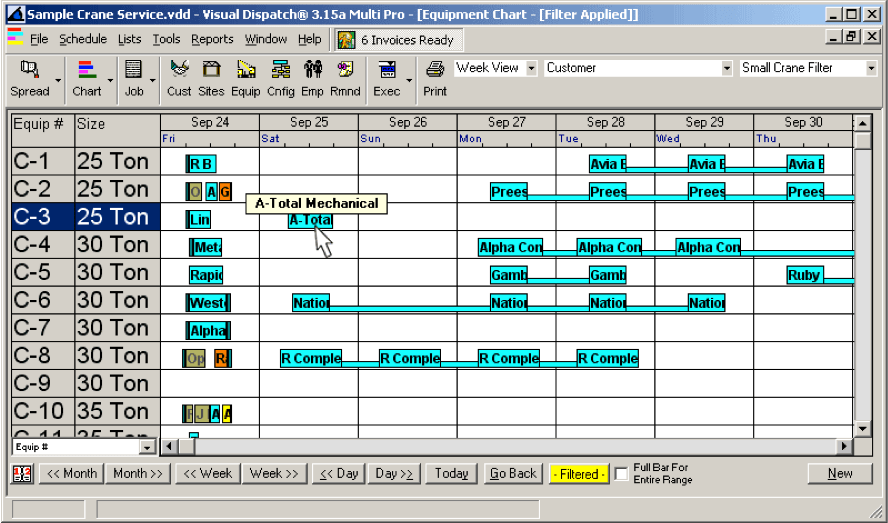Viewport: 888px width, 523px height.
Task: Create a new job with New button
Action: 840,474
